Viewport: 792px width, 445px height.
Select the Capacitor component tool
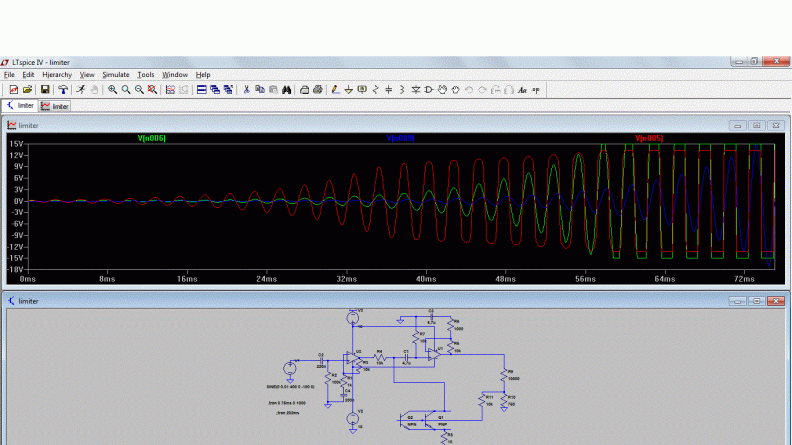tap(389, 89)
